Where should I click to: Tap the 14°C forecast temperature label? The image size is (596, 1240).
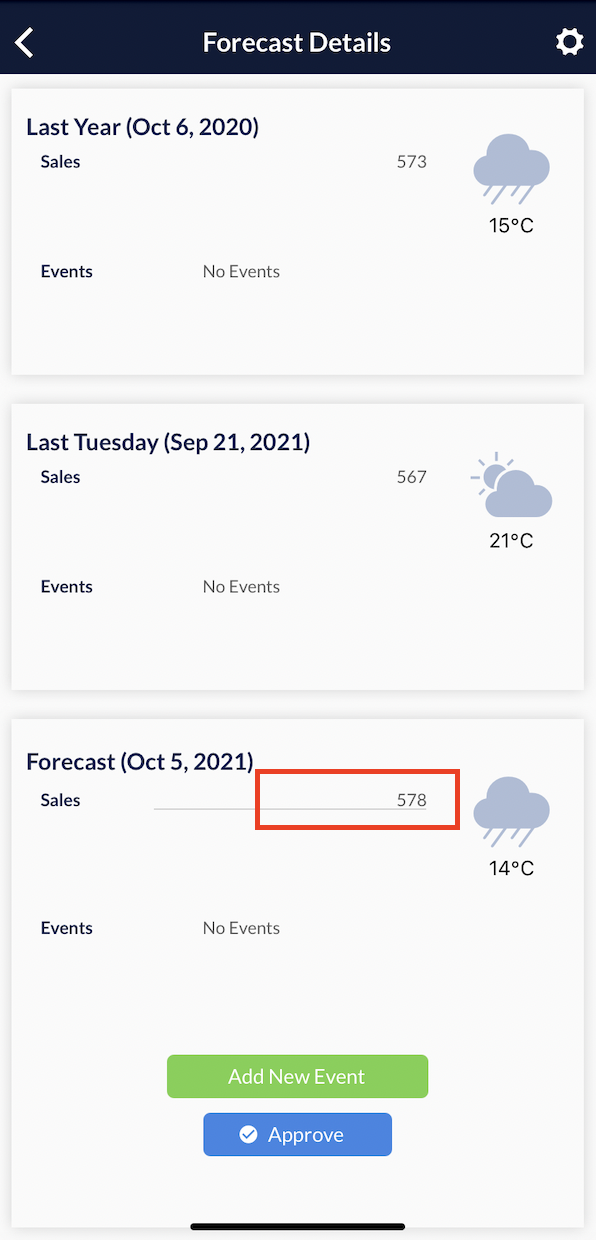pos(511,868)
